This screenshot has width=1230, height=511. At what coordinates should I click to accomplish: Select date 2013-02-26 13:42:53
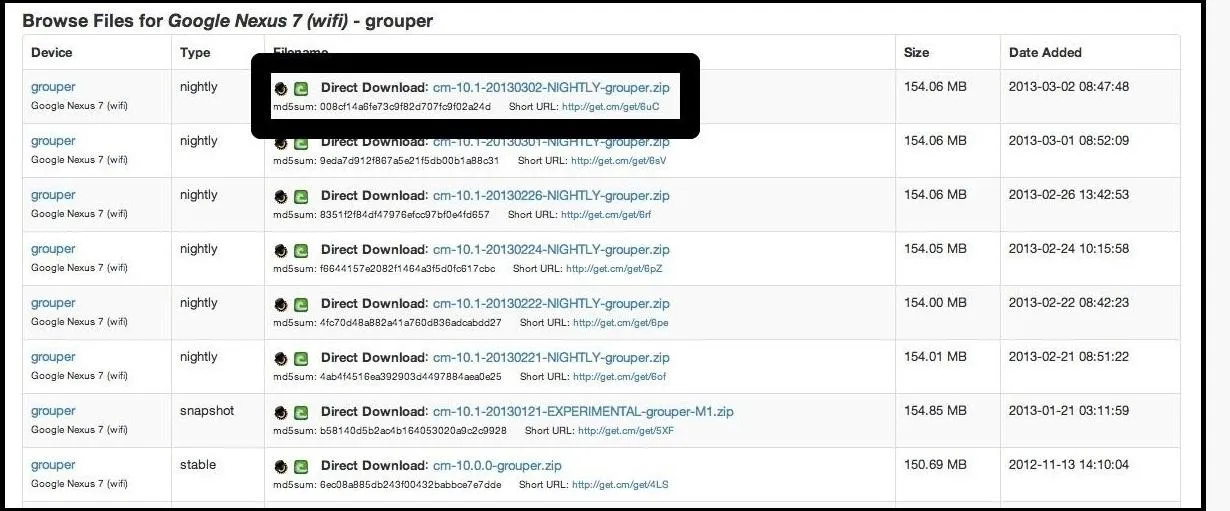point(1069,195)
